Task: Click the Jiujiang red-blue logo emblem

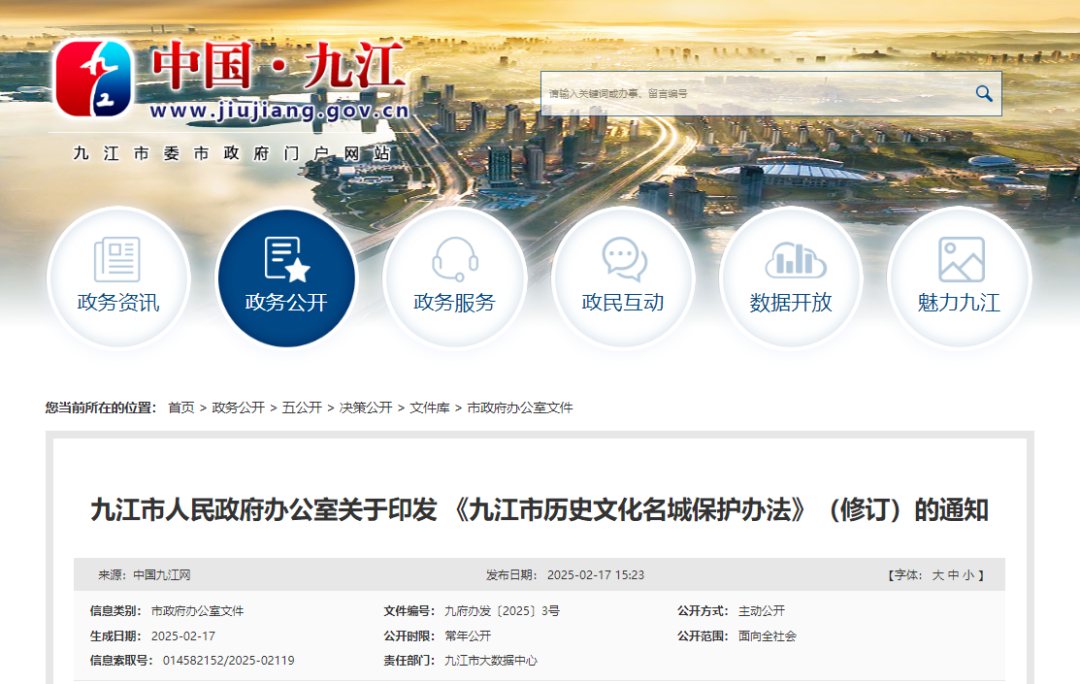Action: coord(93,78)
